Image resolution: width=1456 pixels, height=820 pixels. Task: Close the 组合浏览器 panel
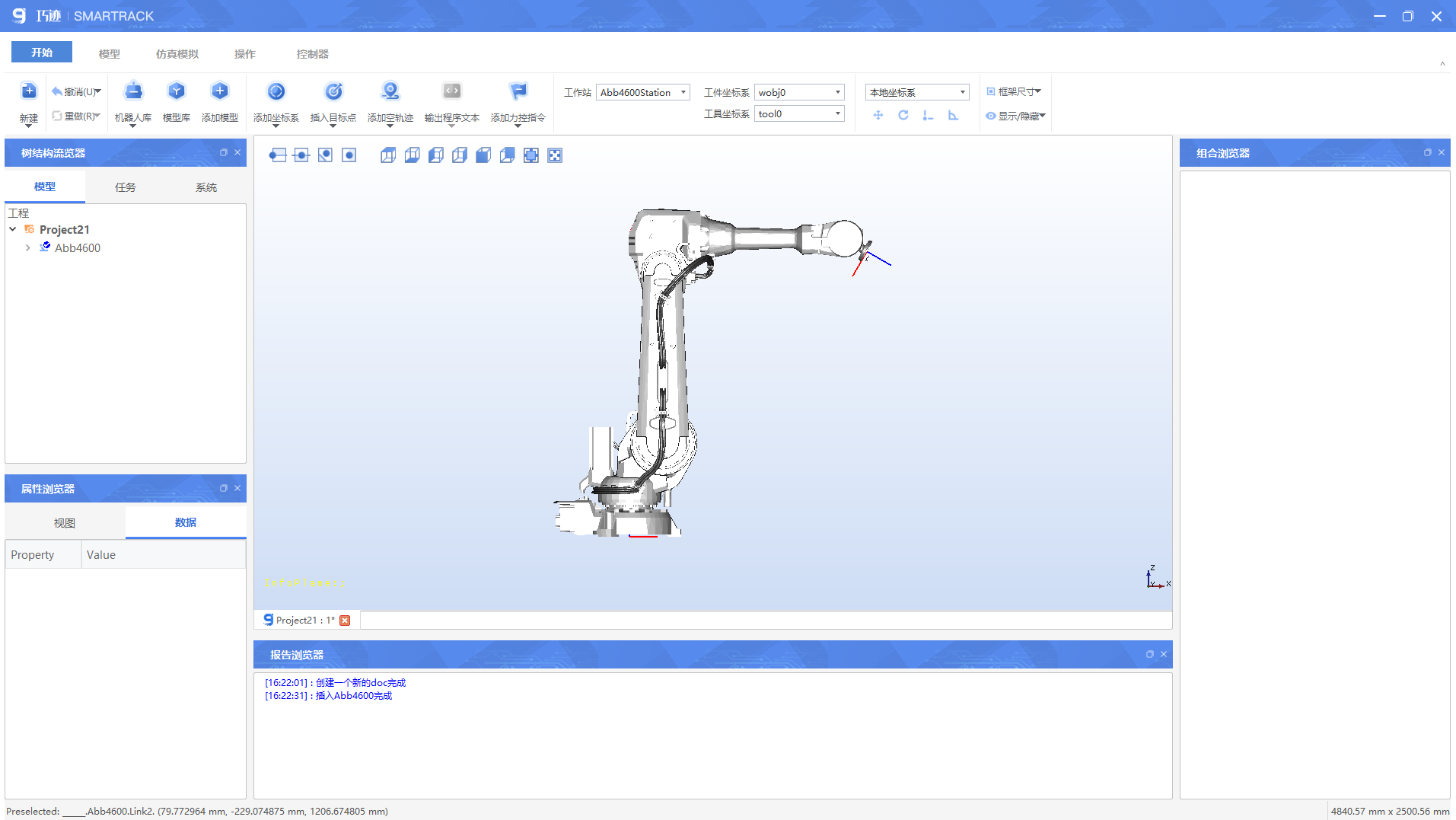tap(1442, 152)
